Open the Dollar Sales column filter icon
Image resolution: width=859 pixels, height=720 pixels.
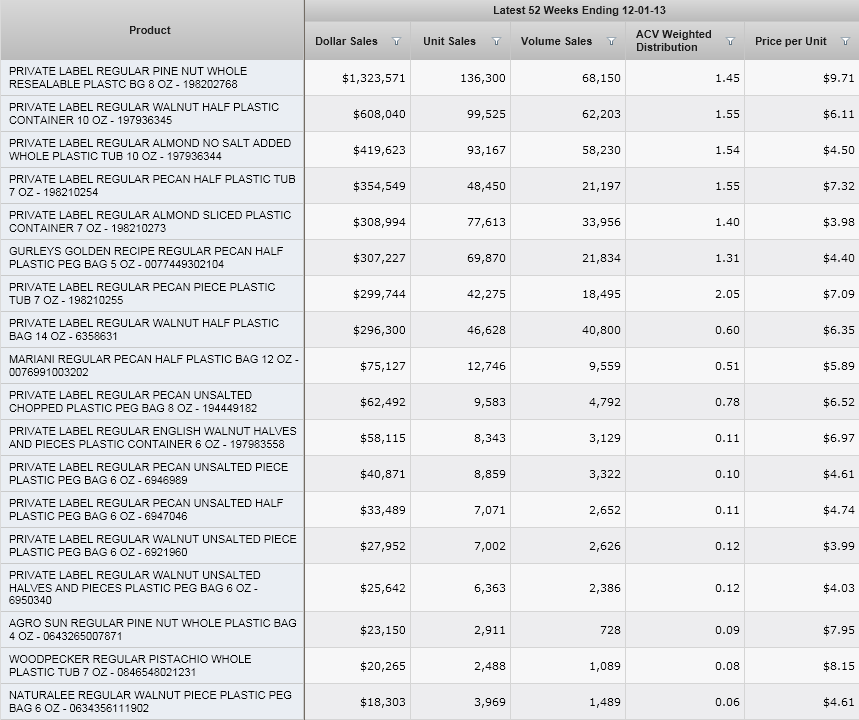[x=397, y=42]
